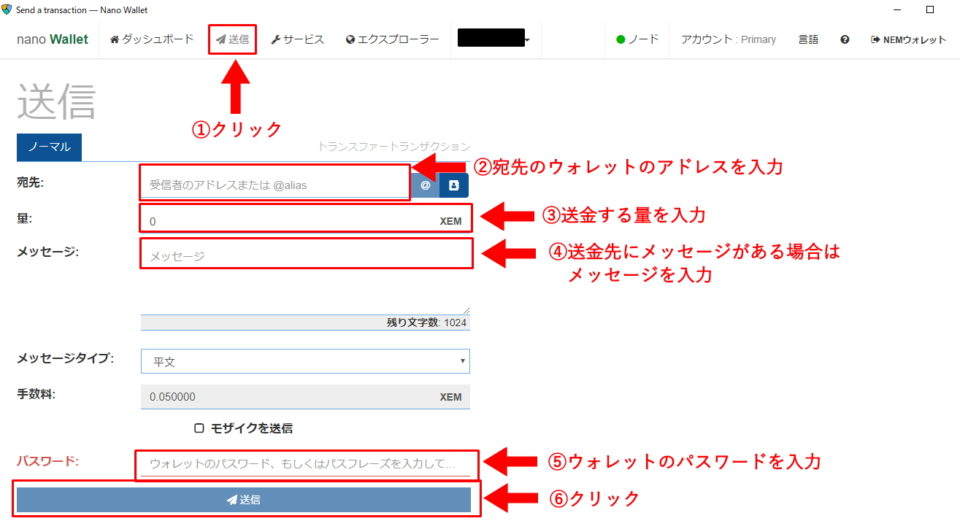Image resolution: width=960 pixels, height=521 pixels.
Task: Click the message area corner grip handle
Action: (x=466, y=310)
